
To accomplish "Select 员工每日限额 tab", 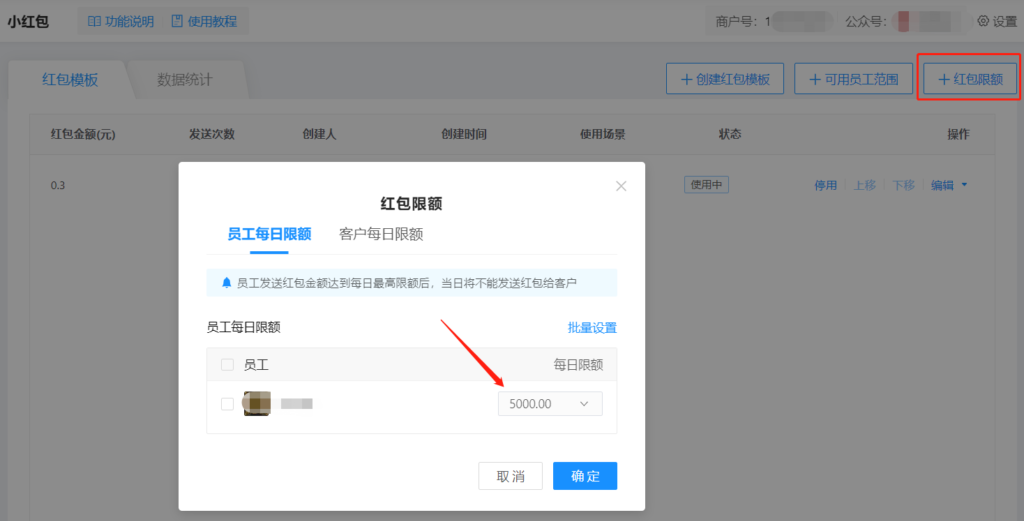I will click(x=269, y=234).
